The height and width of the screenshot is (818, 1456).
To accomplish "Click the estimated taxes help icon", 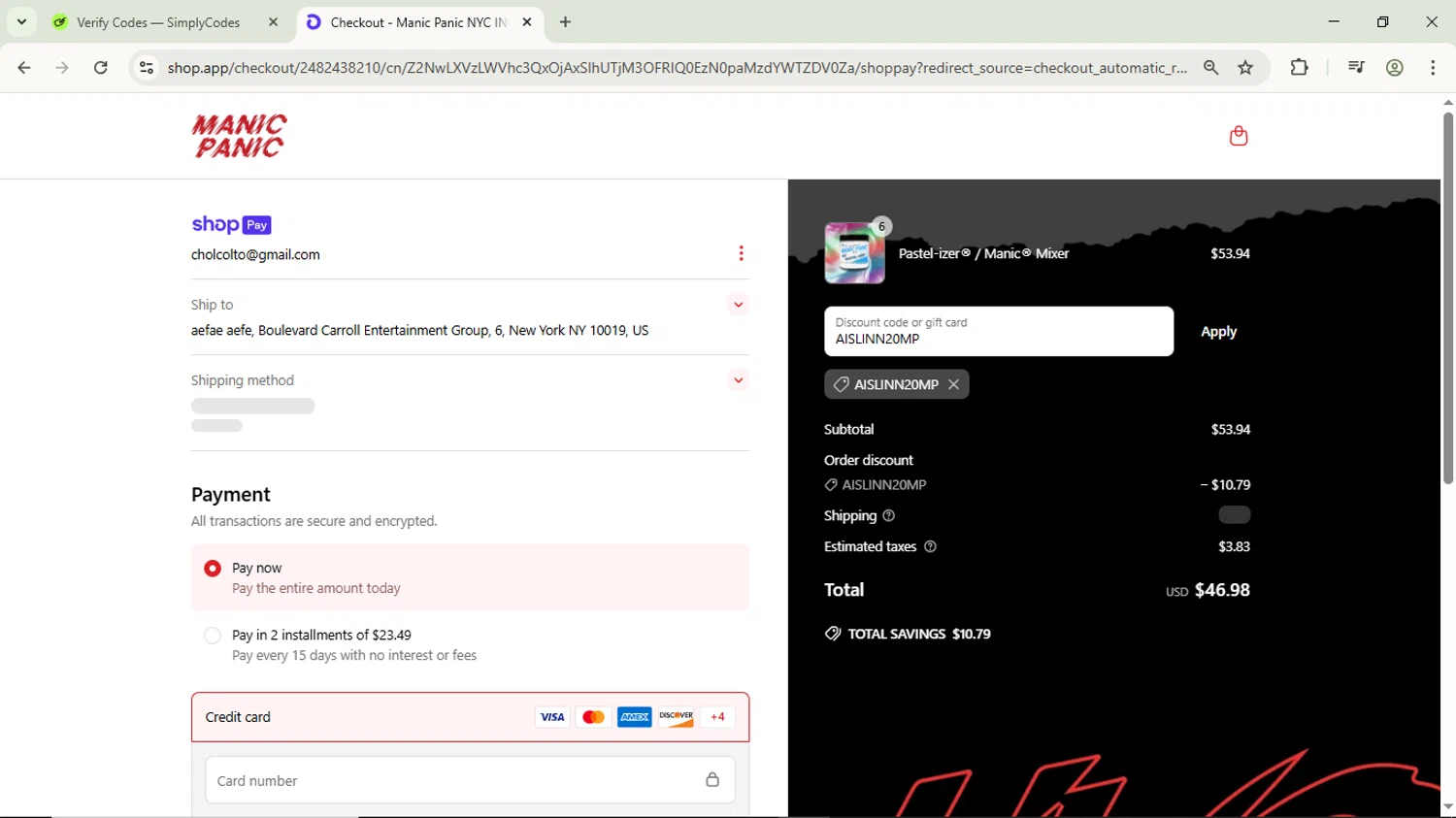I will click(x=930, y=547).
